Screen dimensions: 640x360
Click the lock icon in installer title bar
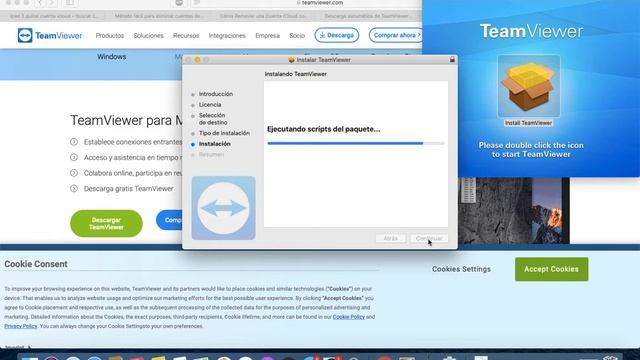pyautogui.click(x=452, y=60)
